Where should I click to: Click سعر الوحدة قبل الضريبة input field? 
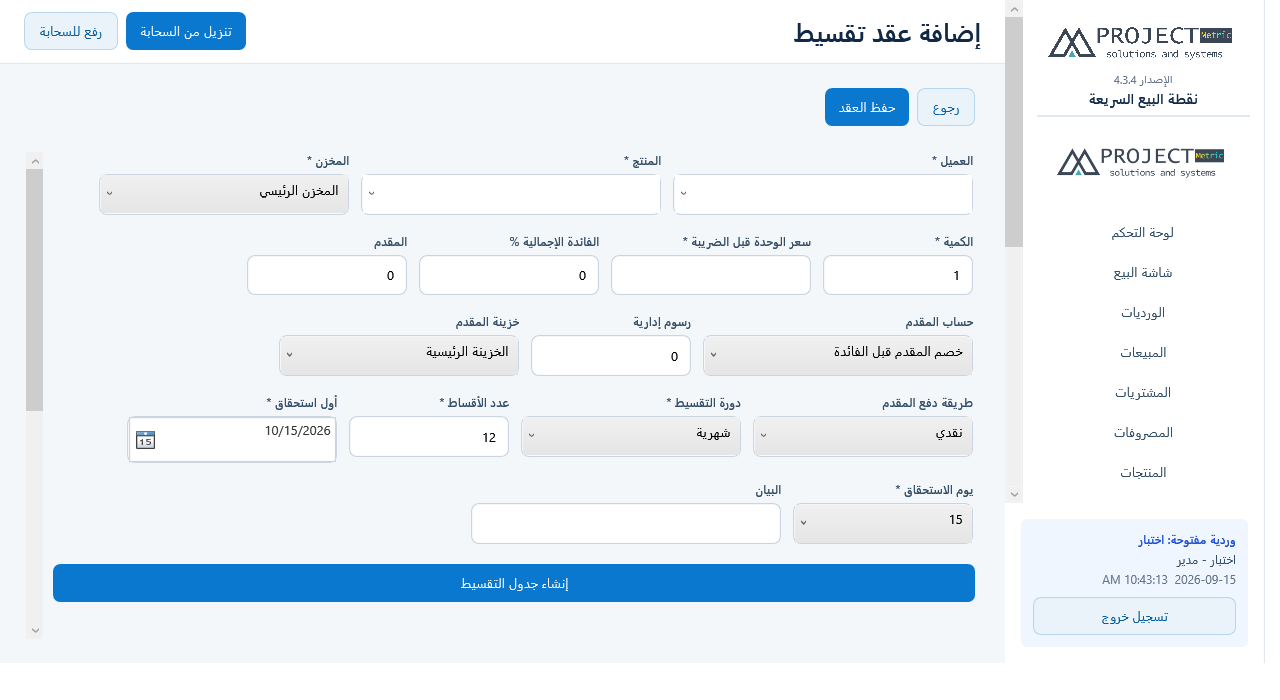(x=711, y=275)
